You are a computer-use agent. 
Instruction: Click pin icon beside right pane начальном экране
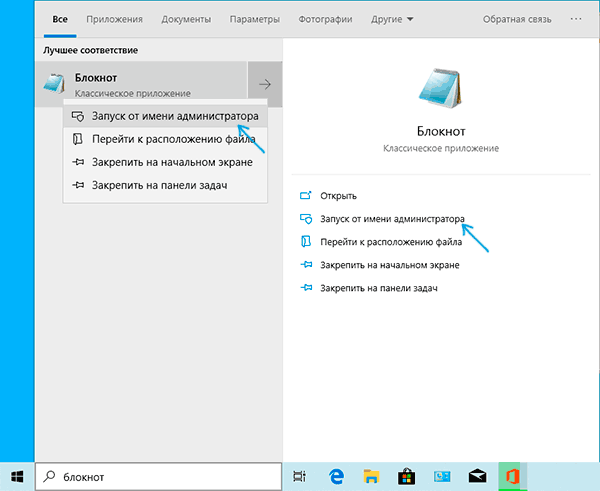(x=306, y=264)
